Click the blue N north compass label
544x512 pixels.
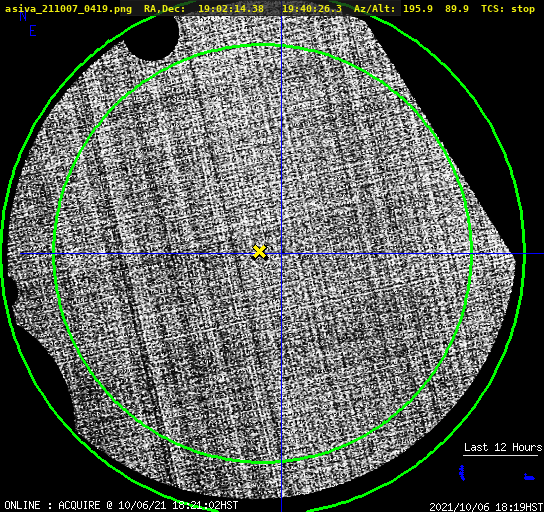(23, 16)
